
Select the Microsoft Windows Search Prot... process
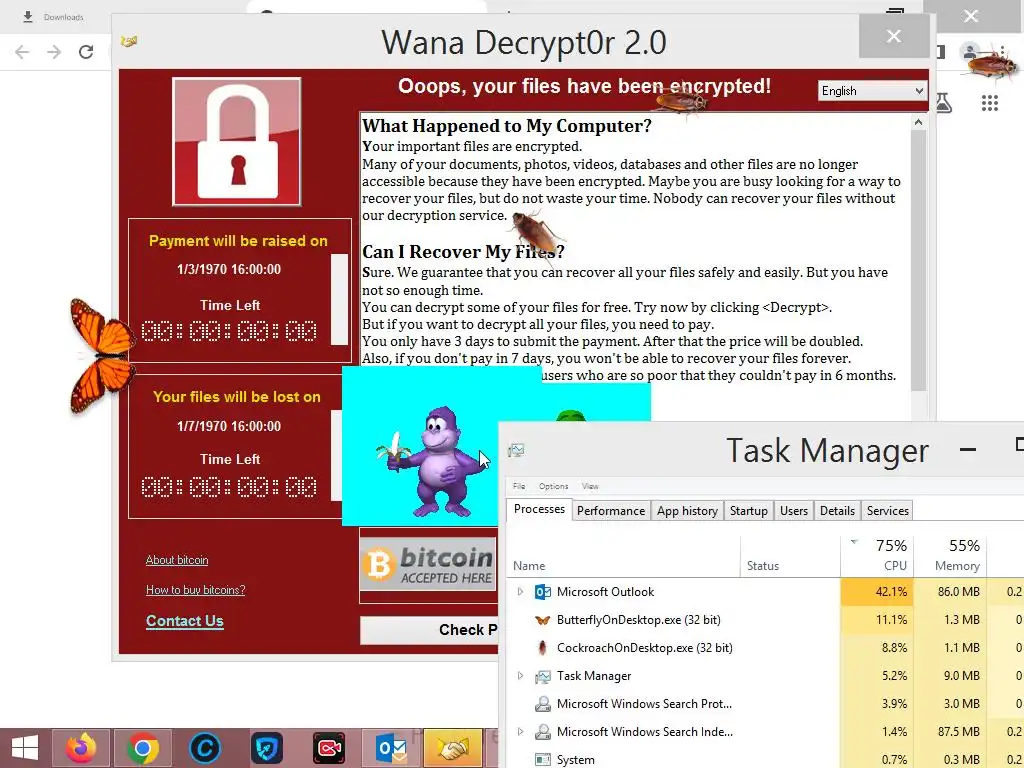pos(644,704)
